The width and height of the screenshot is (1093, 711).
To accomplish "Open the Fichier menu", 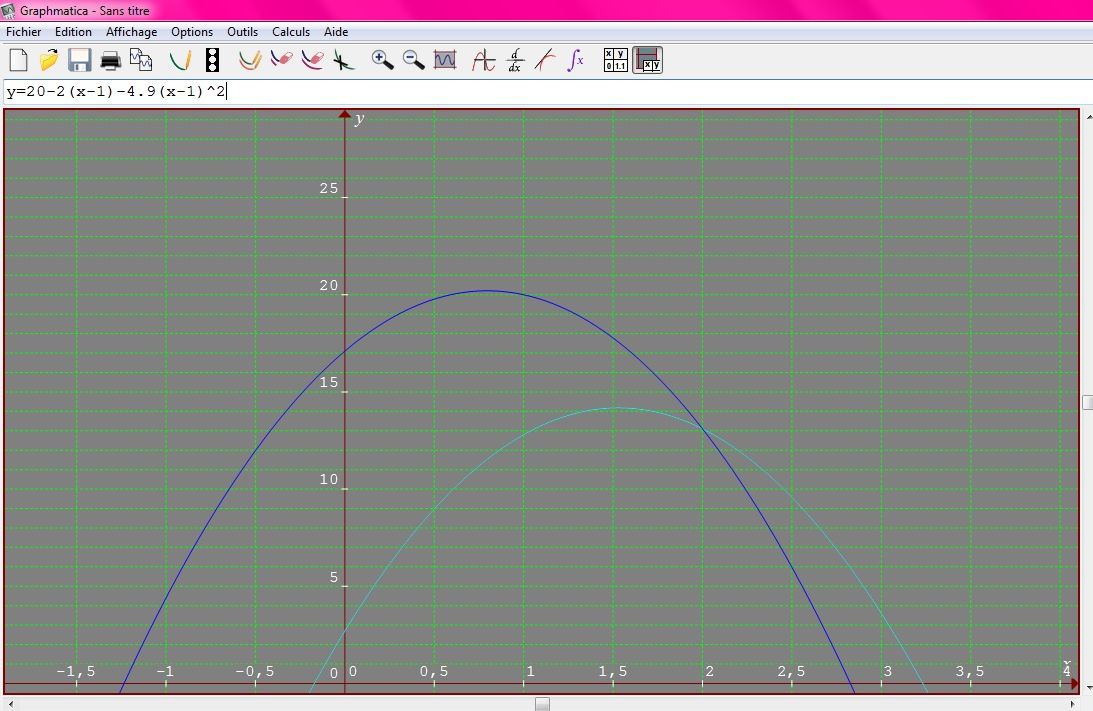I will coord(23,32).
